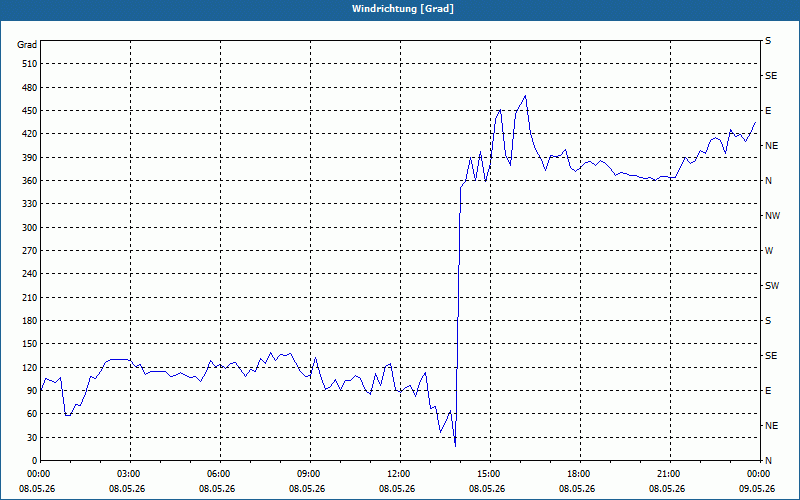Click the 240 y-axis value

pyautogui.click(x=30, y=274)
